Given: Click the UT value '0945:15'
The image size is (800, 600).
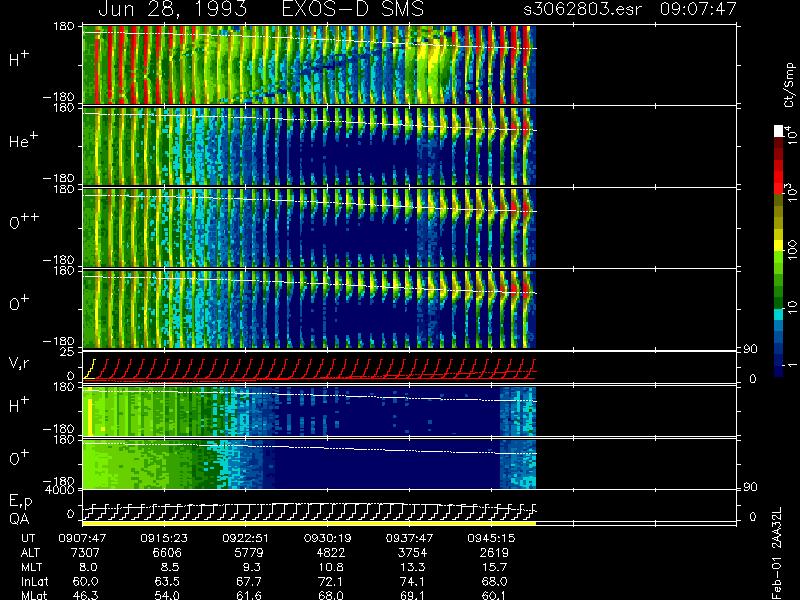Looking at the screenshot, I should (x=491, y=538).
